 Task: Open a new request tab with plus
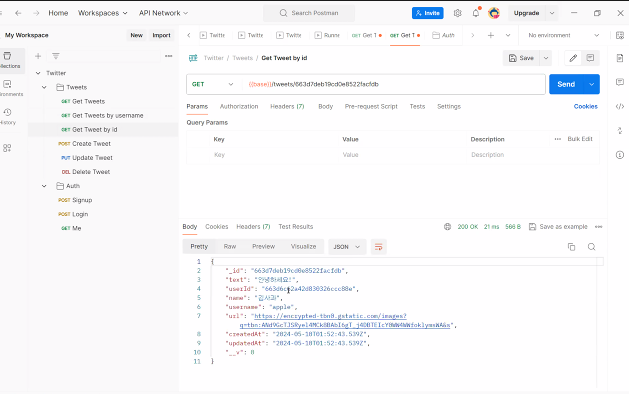pyautogui.click(x=491, y=35)
